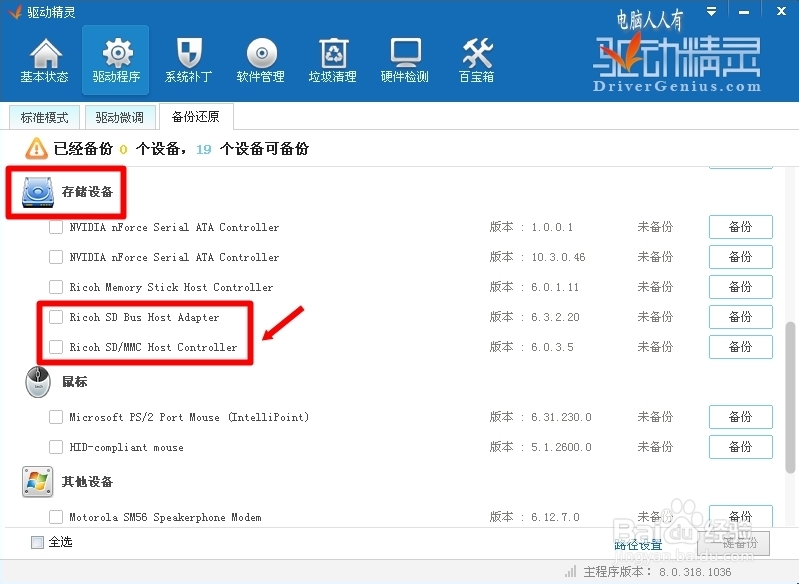Click 备份 for Motorola SM56 Speakerphone Modem
This screenshot has height=584, width=799.
point(740,516)
